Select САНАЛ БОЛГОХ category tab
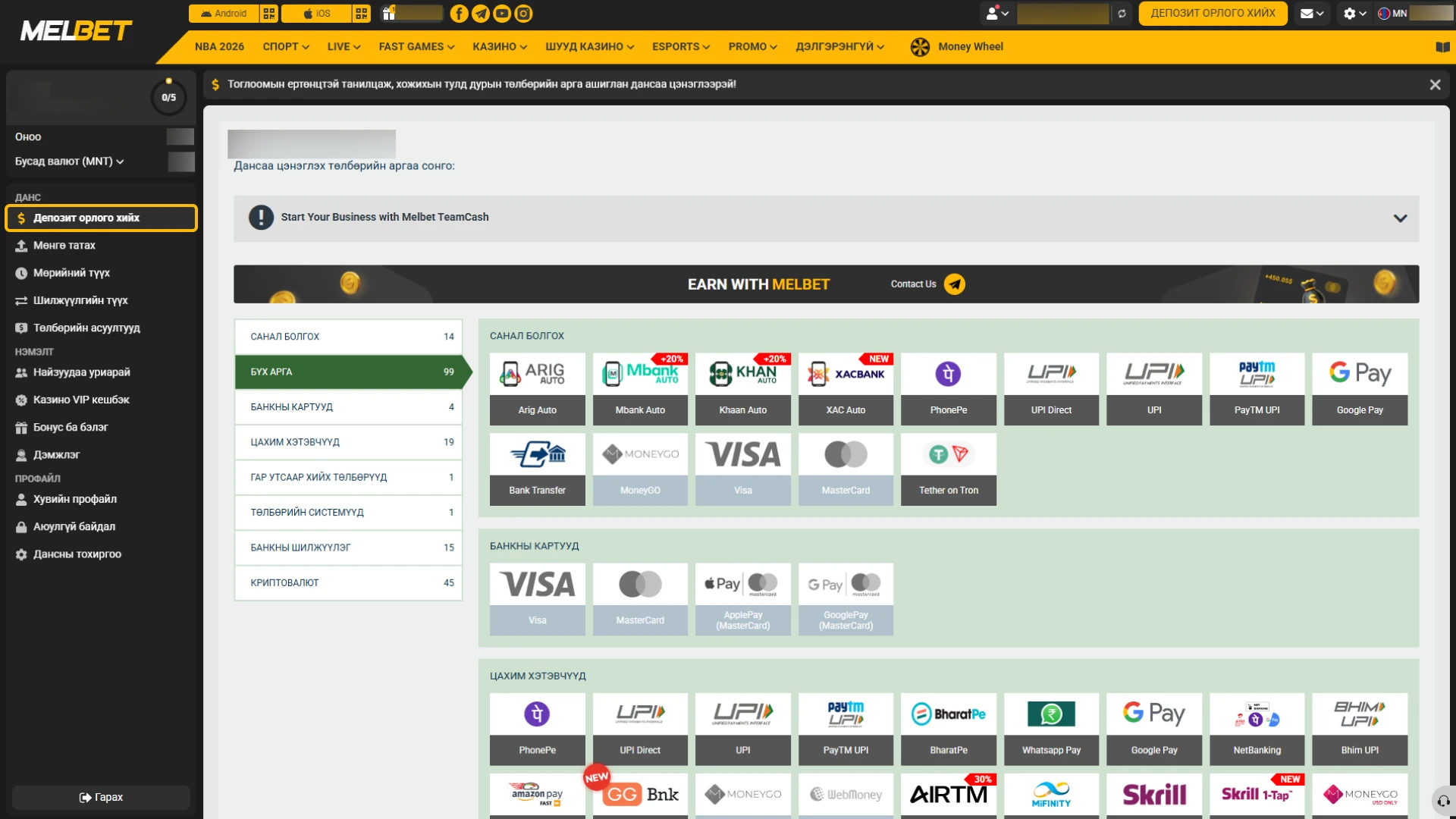1456x819 pixels. (x=349, y=337)
